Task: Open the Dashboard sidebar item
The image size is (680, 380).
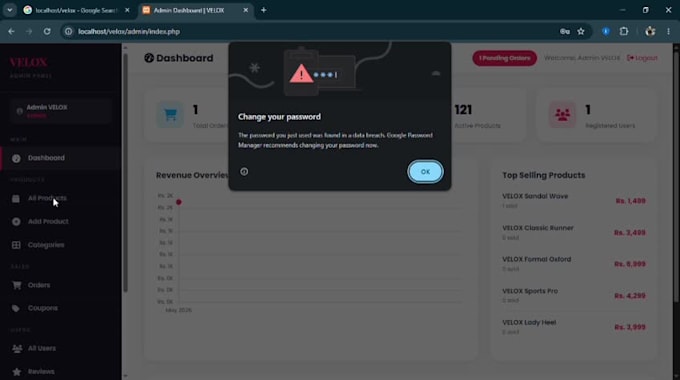Action: pos(60,158)
